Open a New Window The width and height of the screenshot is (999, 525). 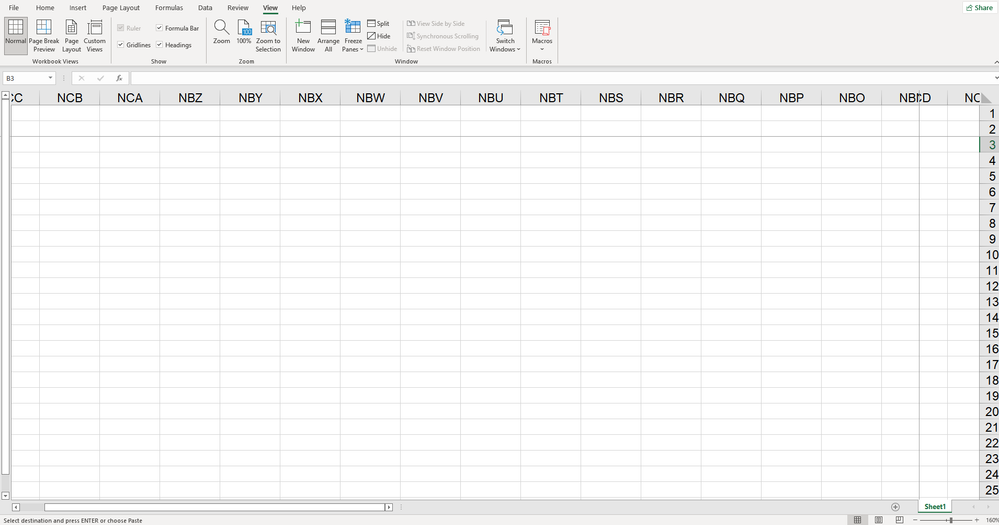pos(303,36)
